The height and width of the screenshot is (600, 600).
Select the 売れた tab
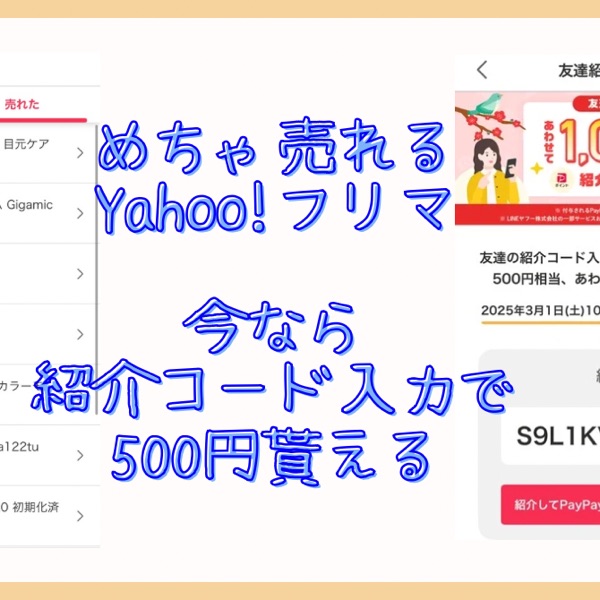point(22,104)
